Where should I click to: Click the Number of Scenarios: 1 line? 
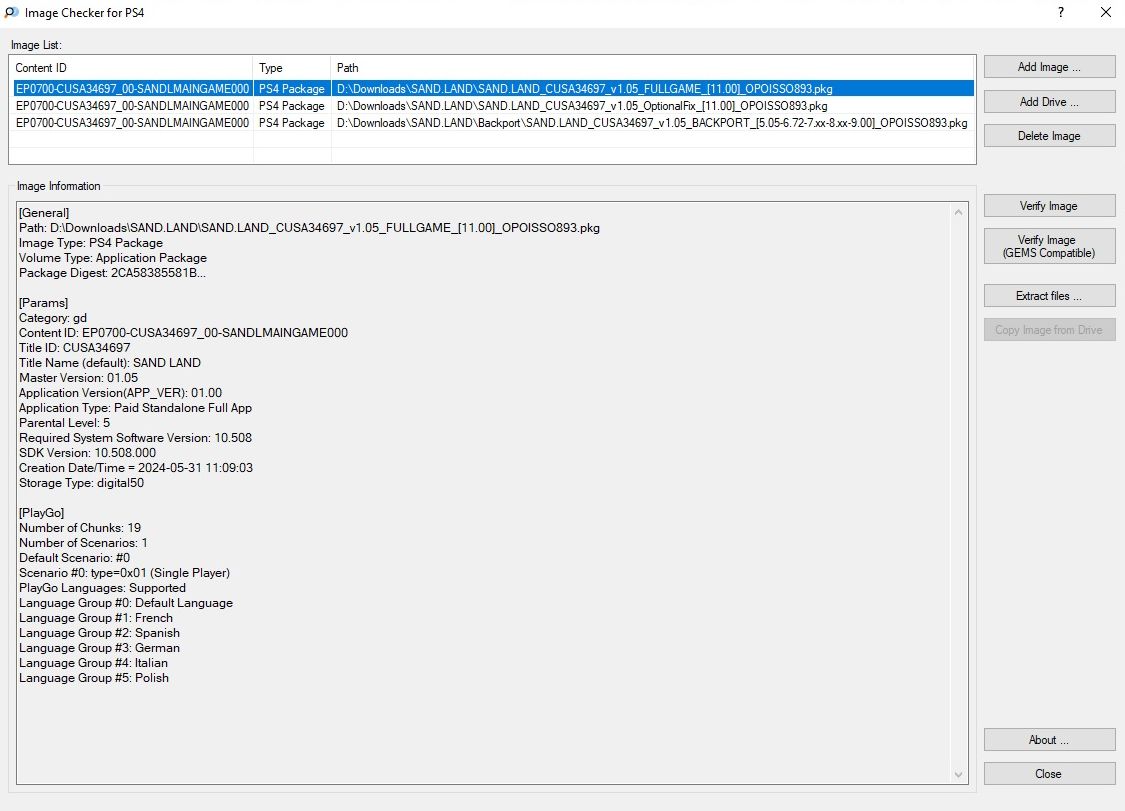click(83, 543)
